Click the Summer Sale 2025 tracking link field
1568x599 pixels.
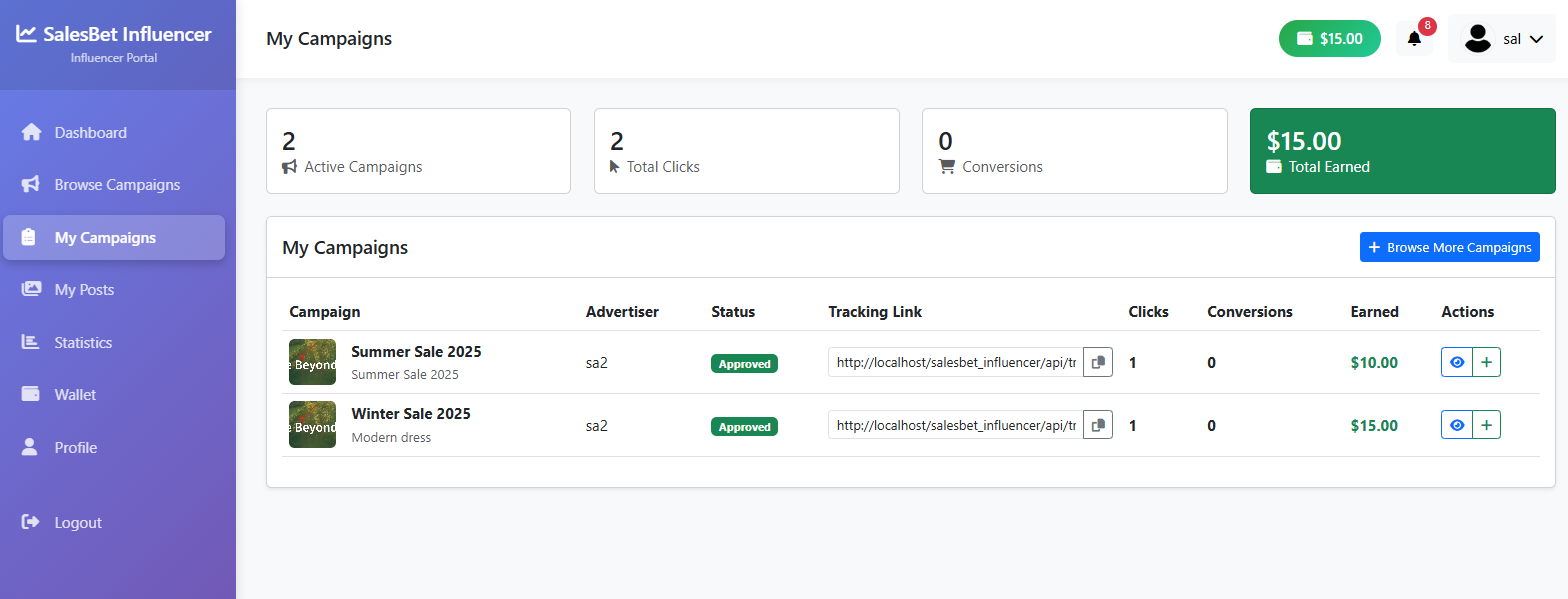point(955,362)
